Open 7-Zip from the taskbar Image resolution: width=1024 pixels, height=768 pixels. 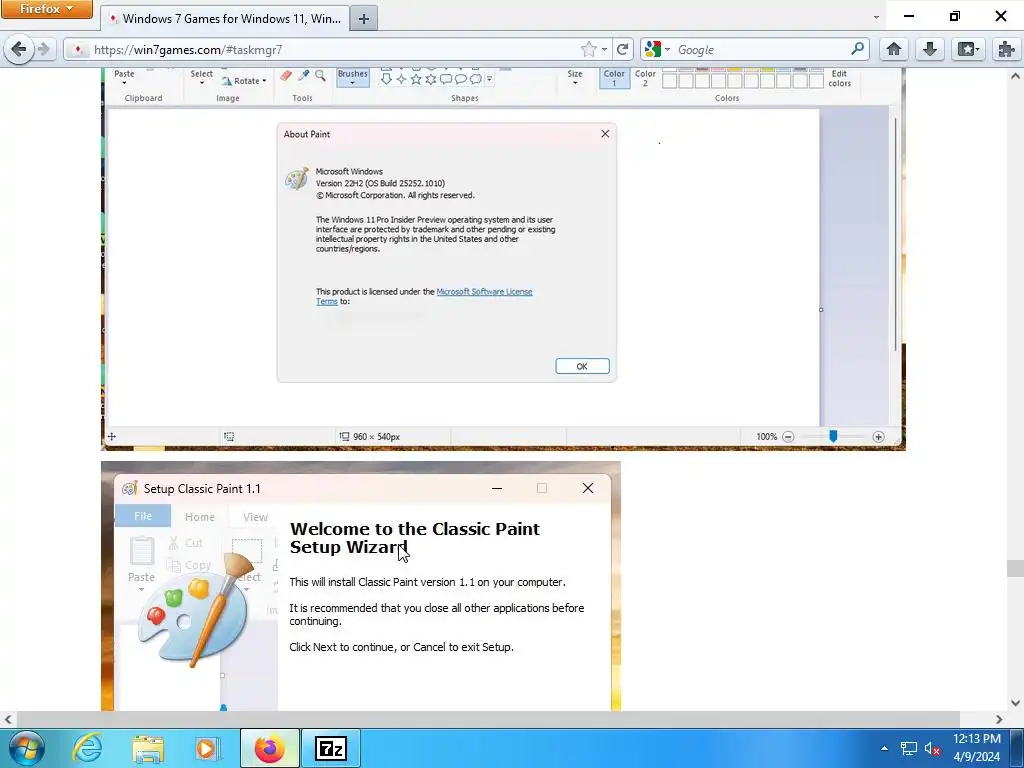pyautogui.click(x=330, y=748)
